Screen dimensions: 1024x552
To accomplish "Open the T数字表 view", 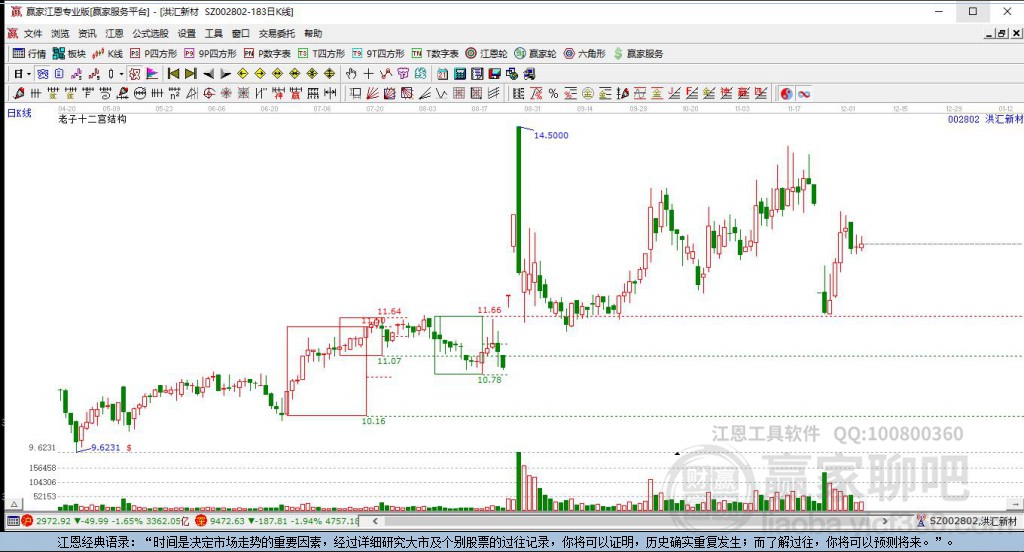I will tap(435, 54).
